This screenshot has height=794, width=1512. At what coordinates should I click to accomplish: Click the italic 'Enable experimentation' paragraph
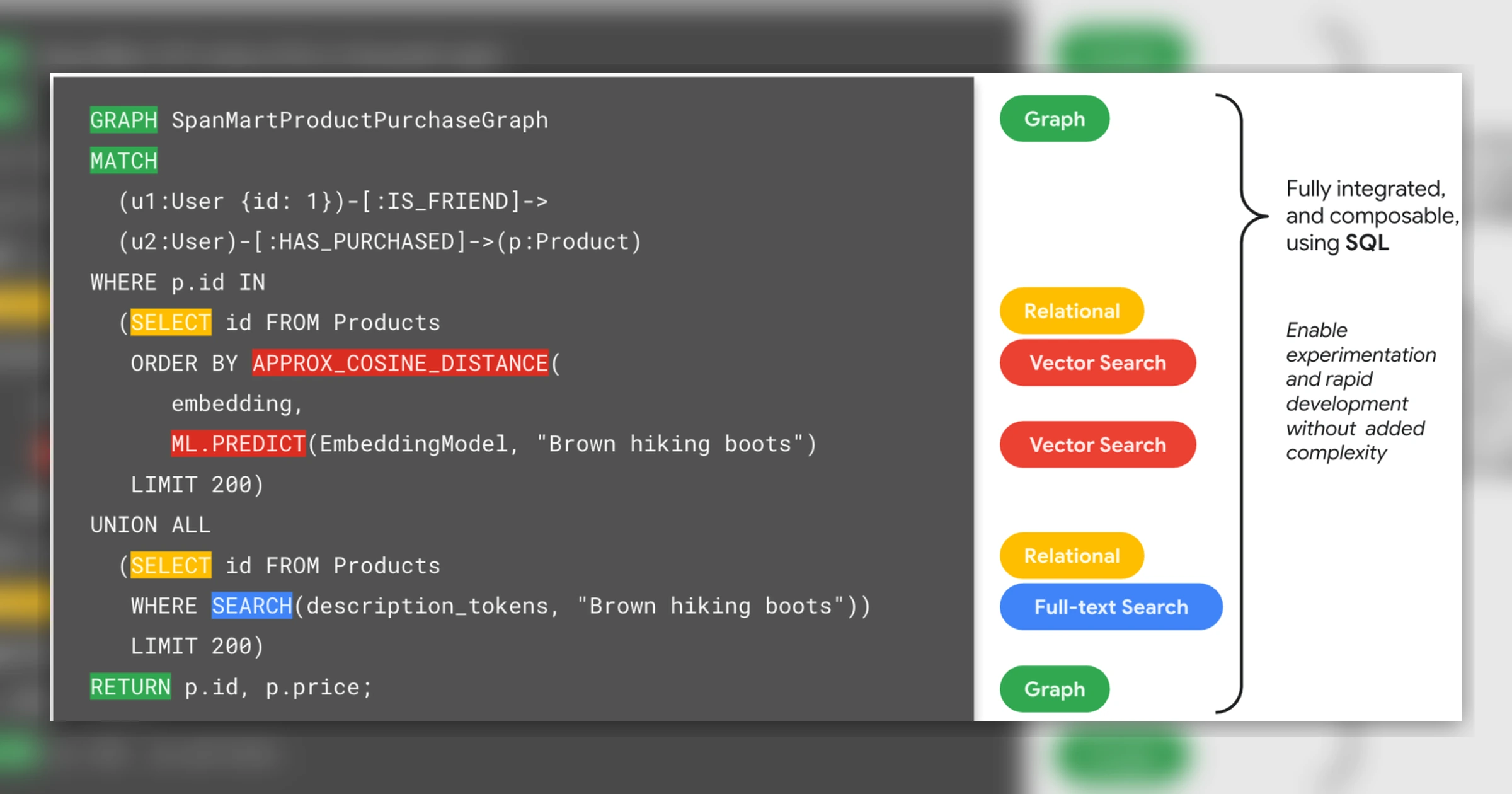[x=1361, y=391]
